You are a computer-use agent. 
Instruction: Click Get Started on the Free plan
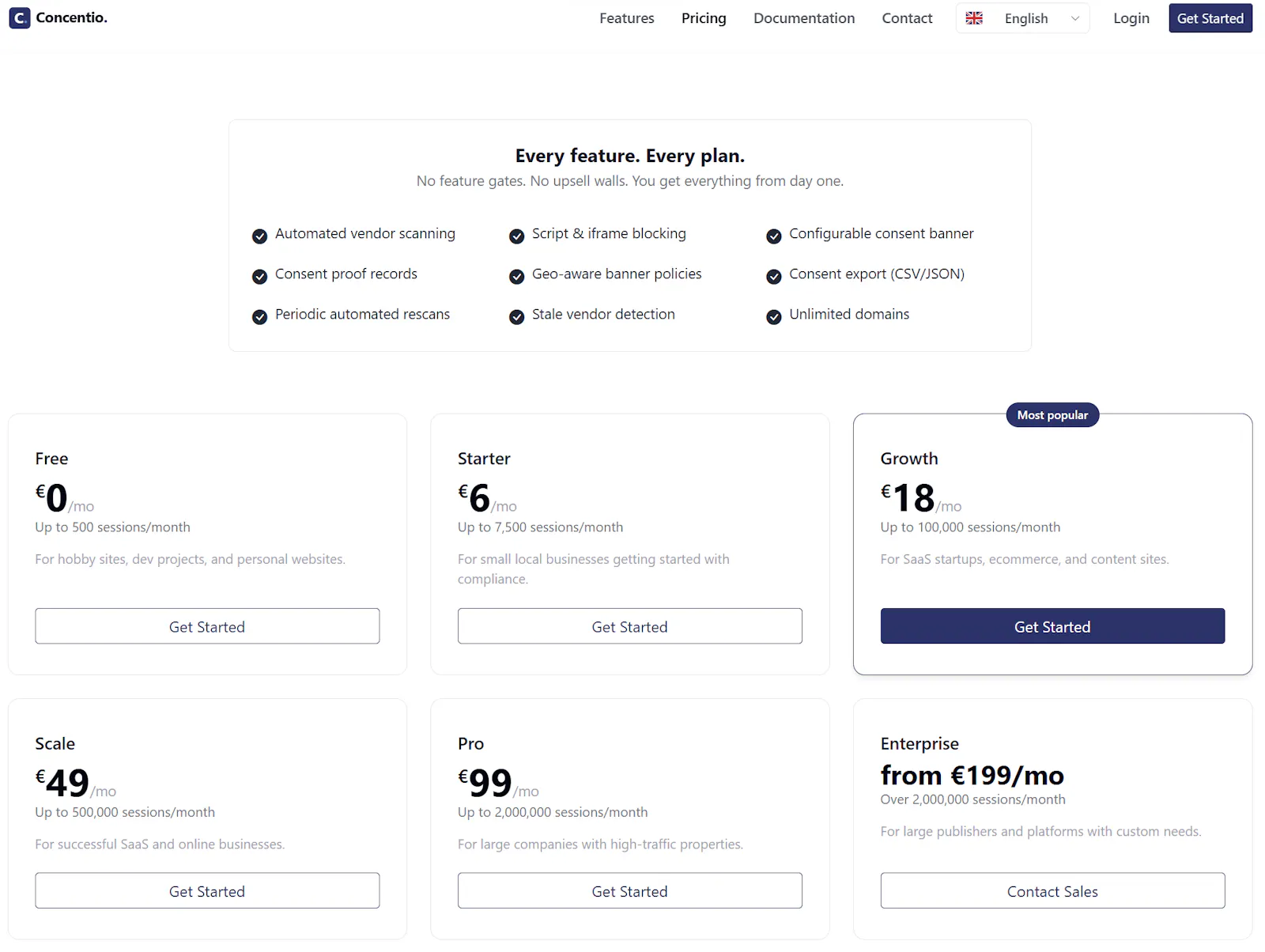207,626
